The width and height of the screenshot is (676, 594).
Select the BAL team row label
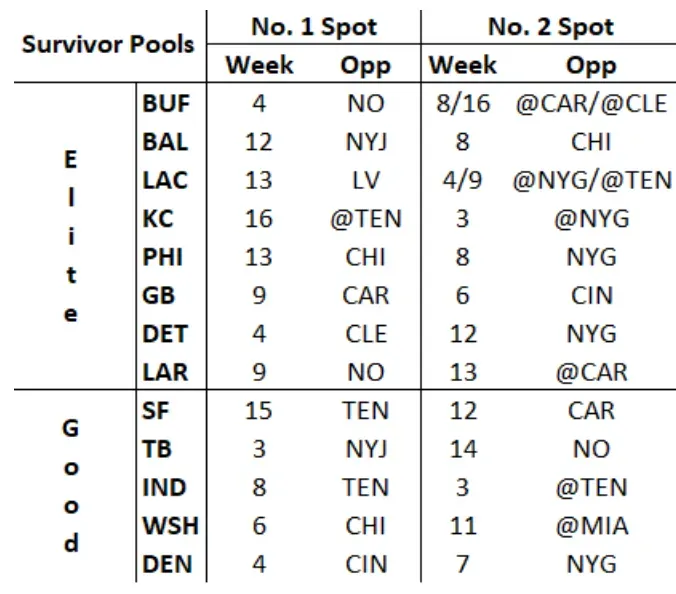(x=166, y=141)
